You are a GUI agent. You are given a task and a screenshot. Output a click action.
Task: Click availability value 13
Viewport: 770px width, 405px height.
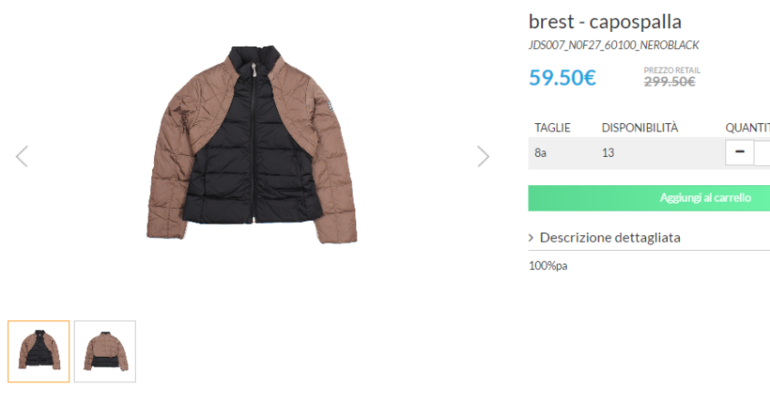(x=608, y=153)
